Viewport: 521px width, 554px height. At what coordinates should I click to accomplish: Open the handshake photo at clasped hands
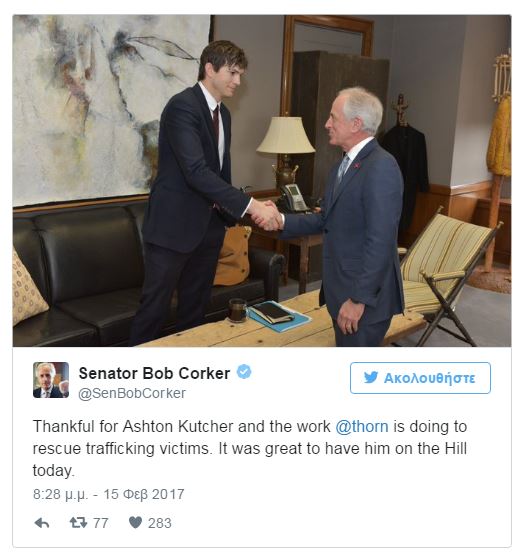[266, 216]
